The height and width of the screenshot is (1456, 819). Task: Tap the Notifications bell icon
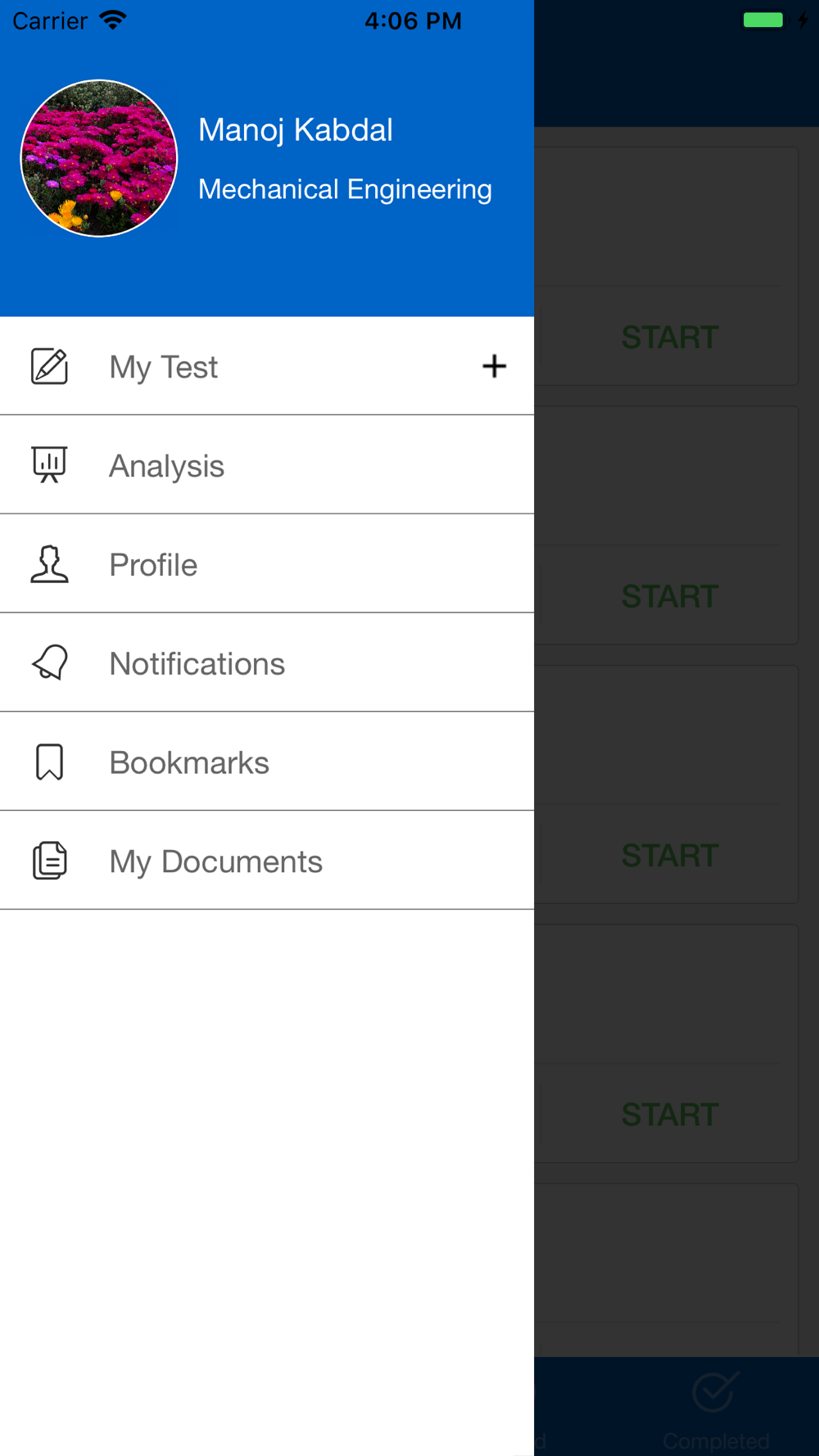(x=49, y=662)
